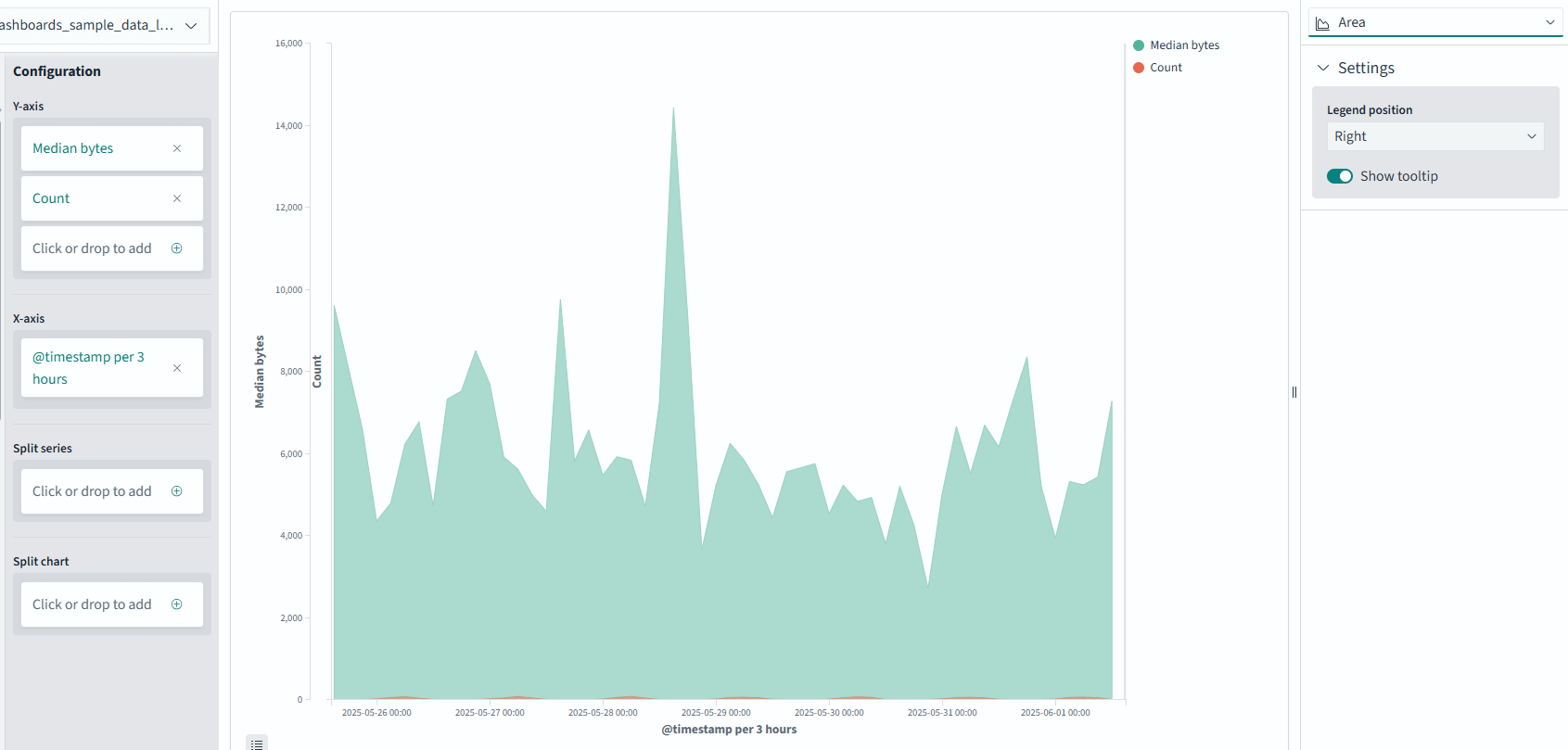The width and height of the screenshot is (1568, 750).
Task: Open the Area chart type dropdown
Action: pyautogui.click(x=1435, y=22)
